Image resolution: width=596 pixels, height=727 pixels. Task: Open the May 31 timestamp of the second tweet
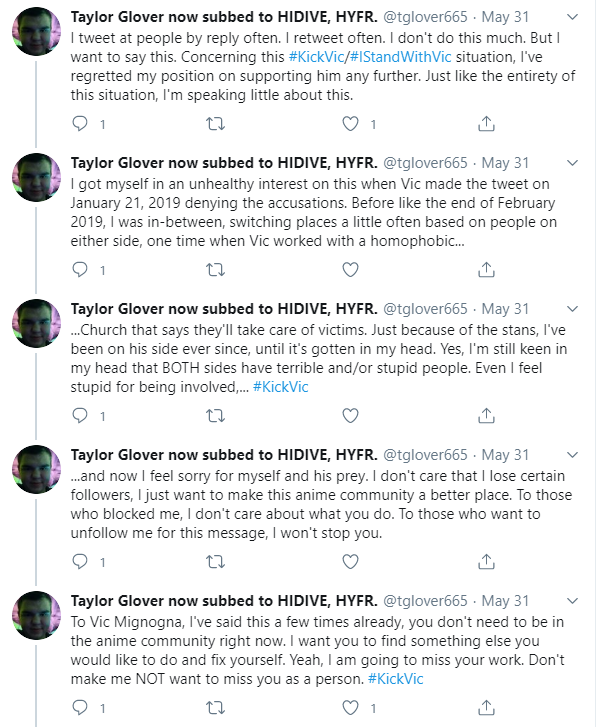coord(505,163)
